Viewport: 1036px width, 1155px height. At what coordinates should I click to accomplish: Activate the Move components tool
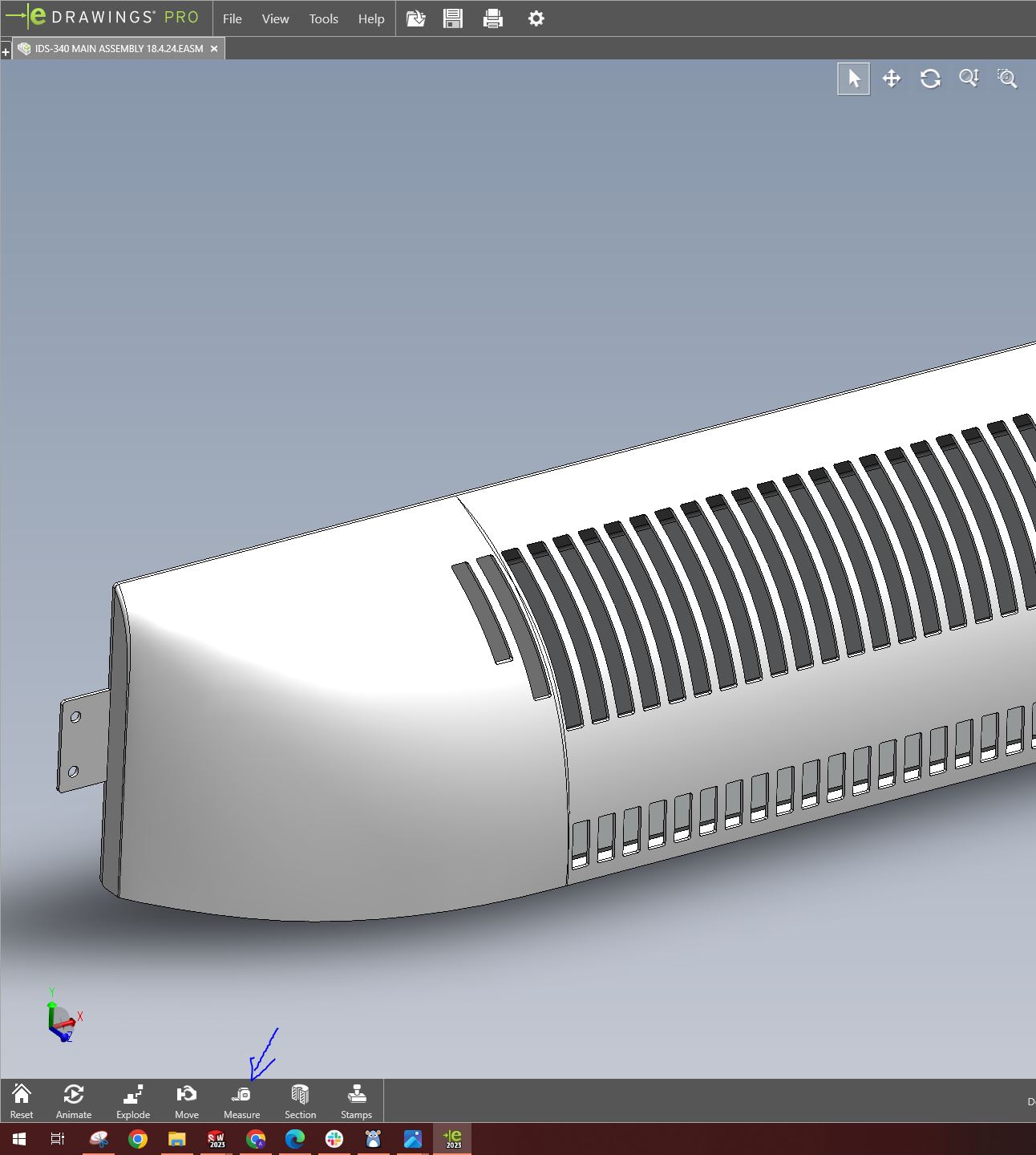(186, 1101)
